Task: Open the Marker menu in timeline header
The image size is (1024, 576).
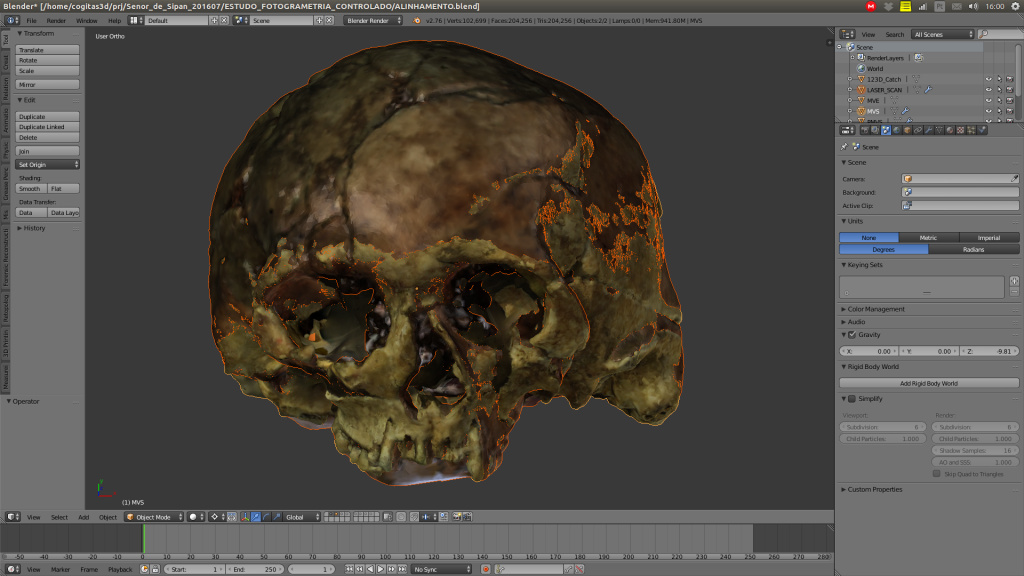Action: (60, 569)
